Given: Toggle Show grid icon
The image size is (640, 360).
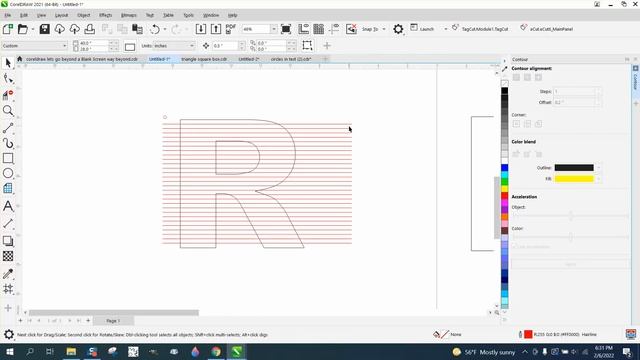Looking at the screenshot, I should coord(318,29).
